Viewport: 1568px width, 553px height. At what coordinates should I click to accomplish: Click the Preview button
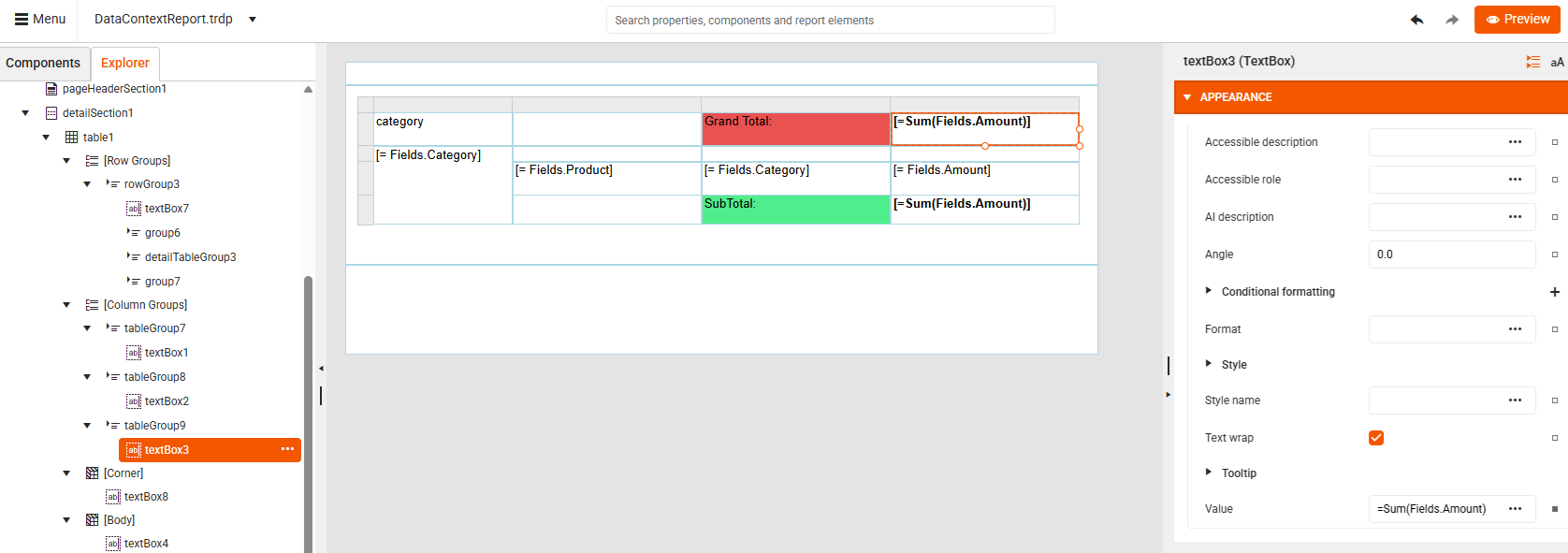click(1517, 19)
